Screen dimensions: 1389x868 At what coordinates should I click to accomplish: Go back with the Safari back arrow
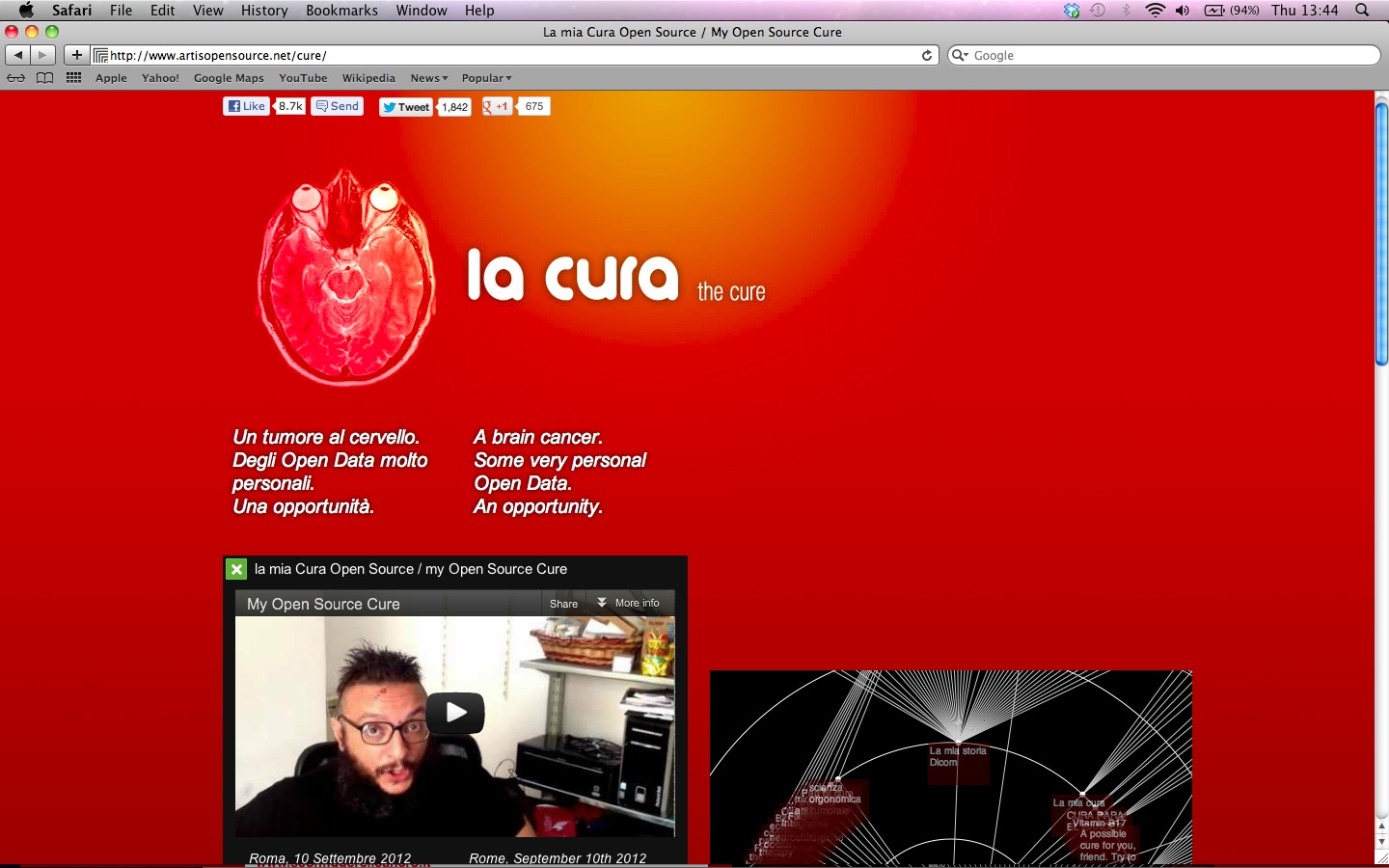(18, 55)
